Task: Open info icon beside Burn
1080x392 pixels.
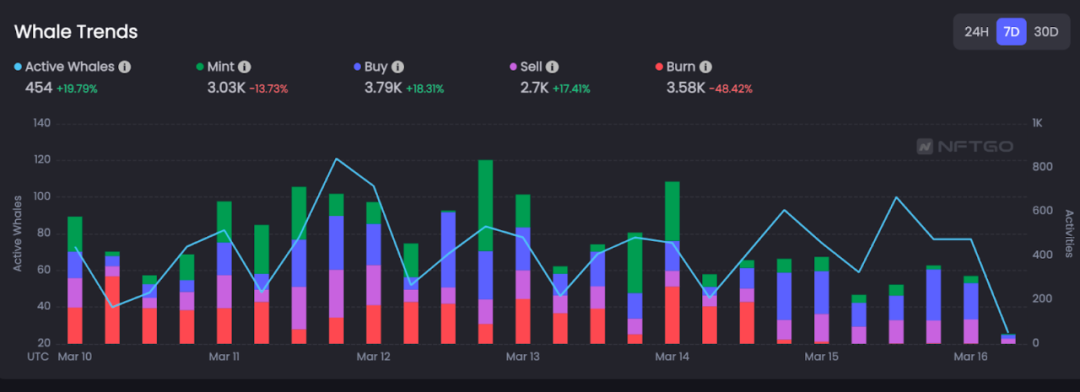Action: click(706, 67)
